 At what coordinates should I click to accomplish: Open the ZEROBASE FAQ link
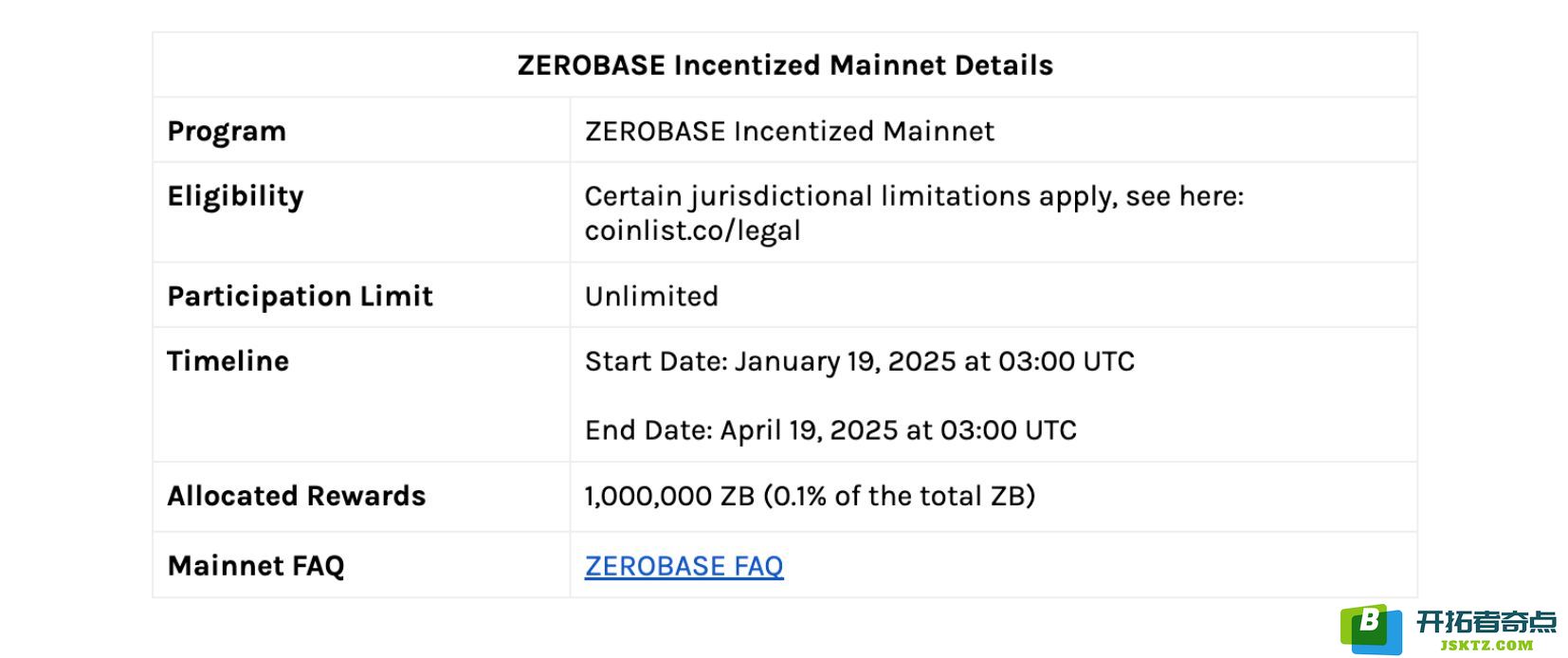coord(684,566)
